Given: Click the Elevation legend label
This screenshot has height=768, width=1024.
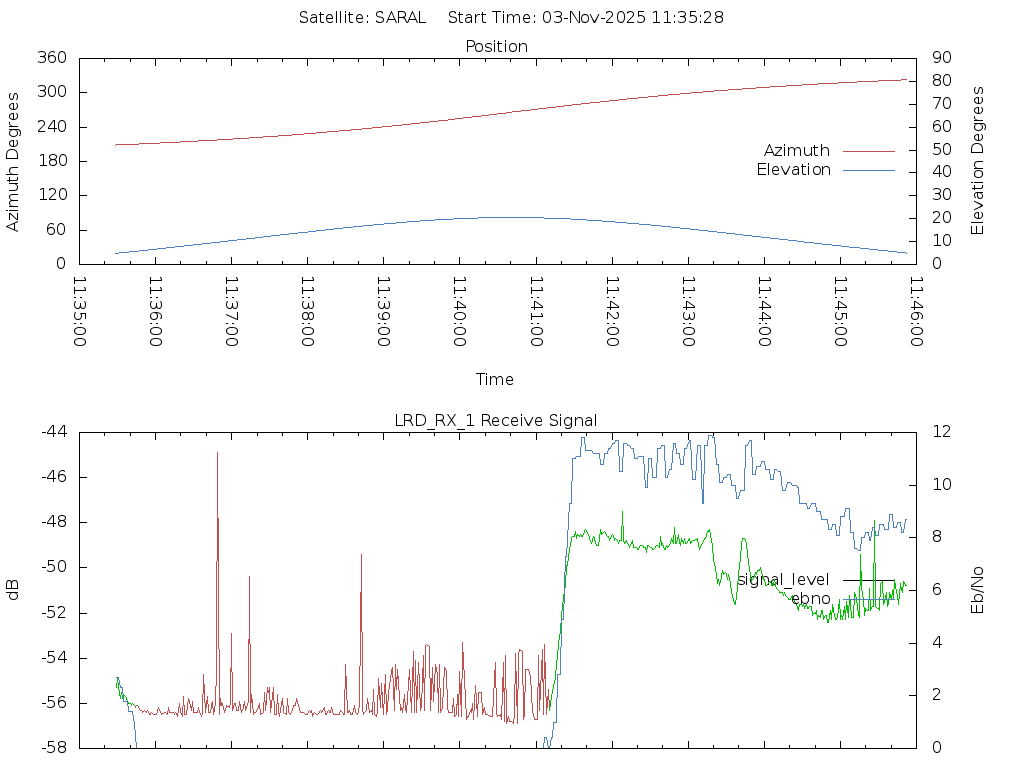Looking at the screenshot, I should (x=793, y=170).
